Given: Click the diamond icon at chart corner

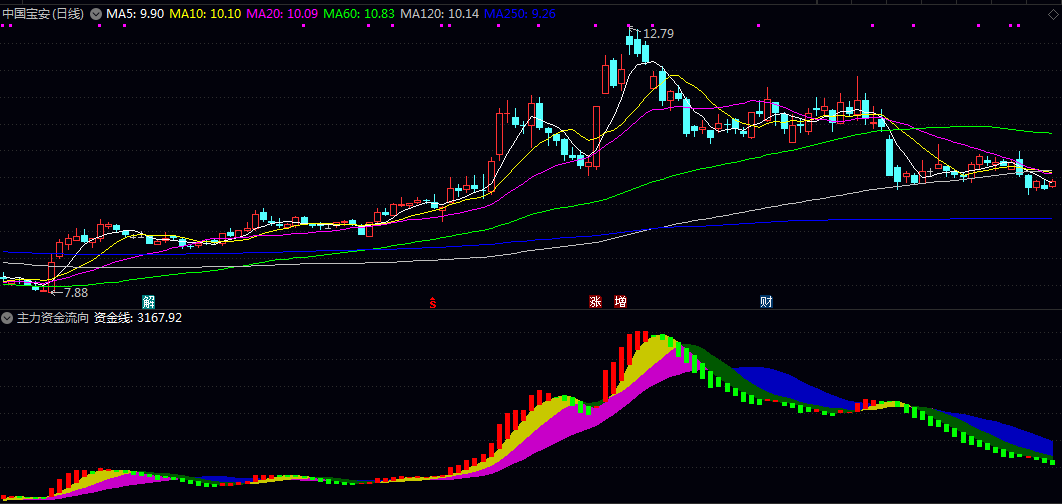Looking at the screenshot, I should (x=1053, y=14).
